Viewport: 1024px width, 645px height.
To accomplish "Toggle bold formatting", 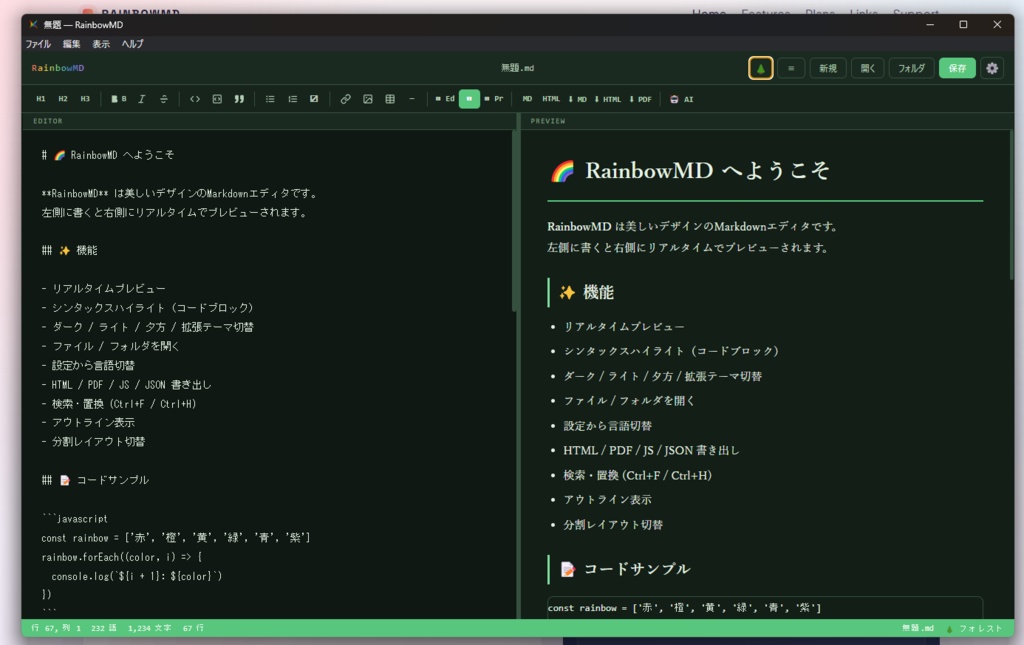I will tap(119, 98).
